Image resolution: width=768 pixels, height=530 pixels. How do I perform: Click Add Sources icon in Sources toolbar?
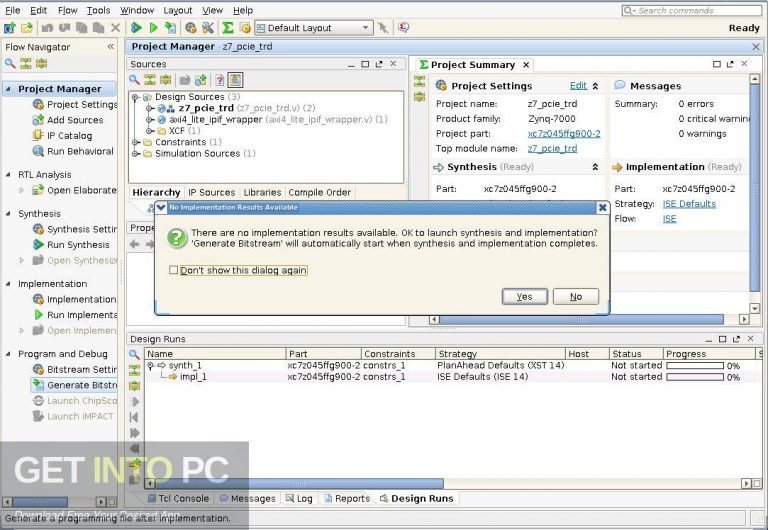(201, 80)
